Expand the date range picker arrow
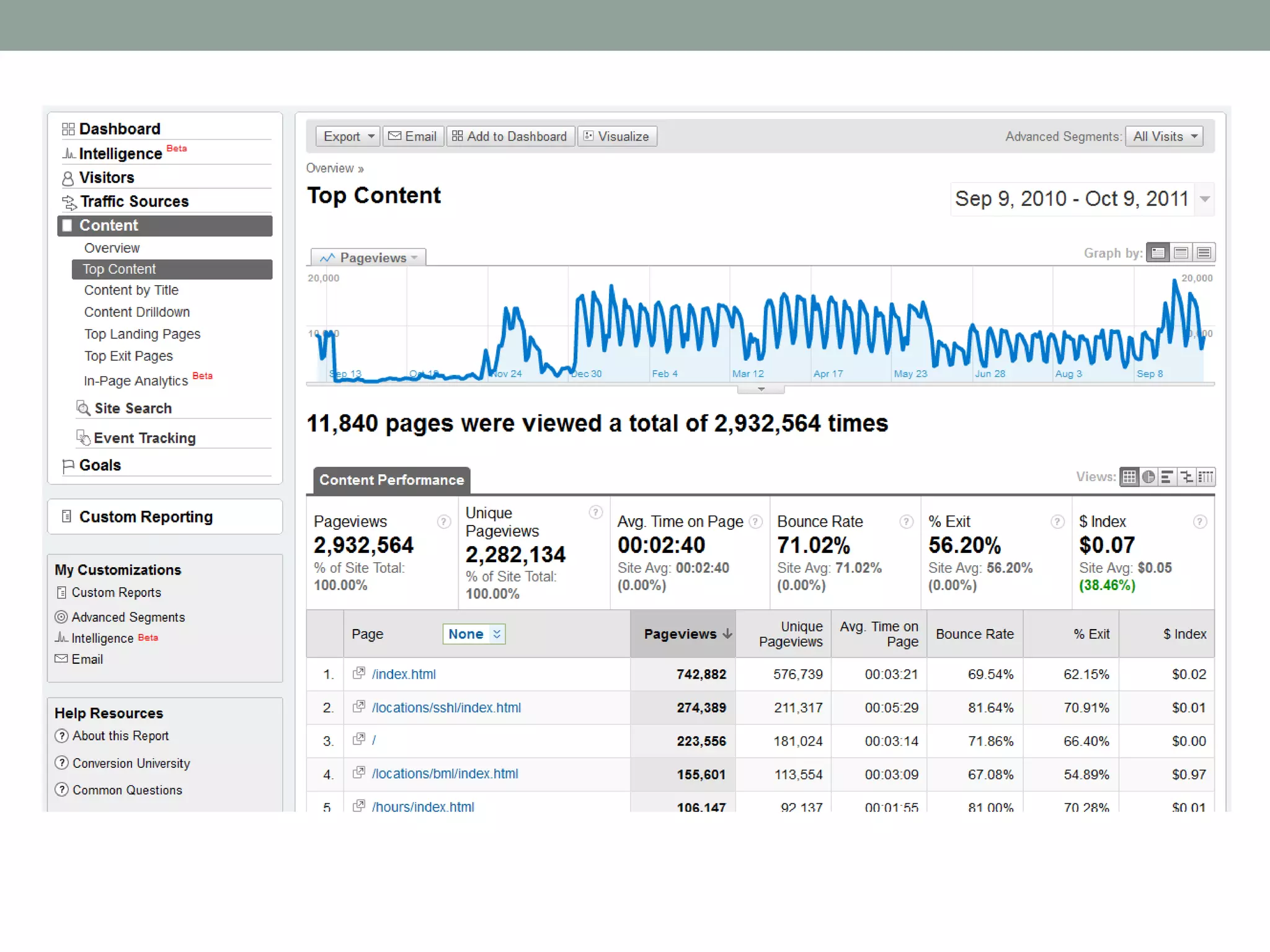 [1204, 199]
